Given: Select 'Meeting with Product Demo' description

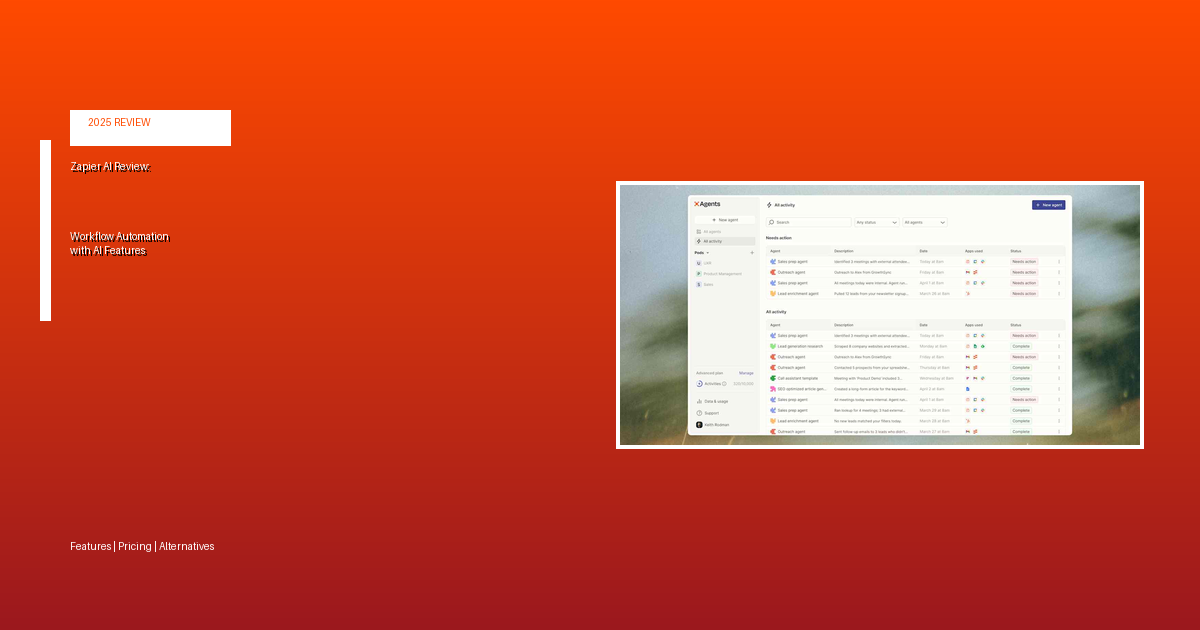Looking at the screenshot, I should pyautogui.click(x=870, y=378).
